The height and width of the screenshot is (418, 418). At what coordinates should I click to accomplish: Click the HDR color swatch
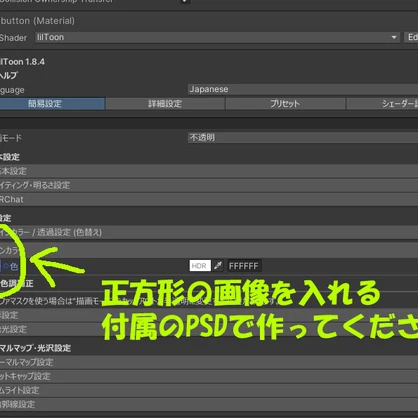point(200,266)
